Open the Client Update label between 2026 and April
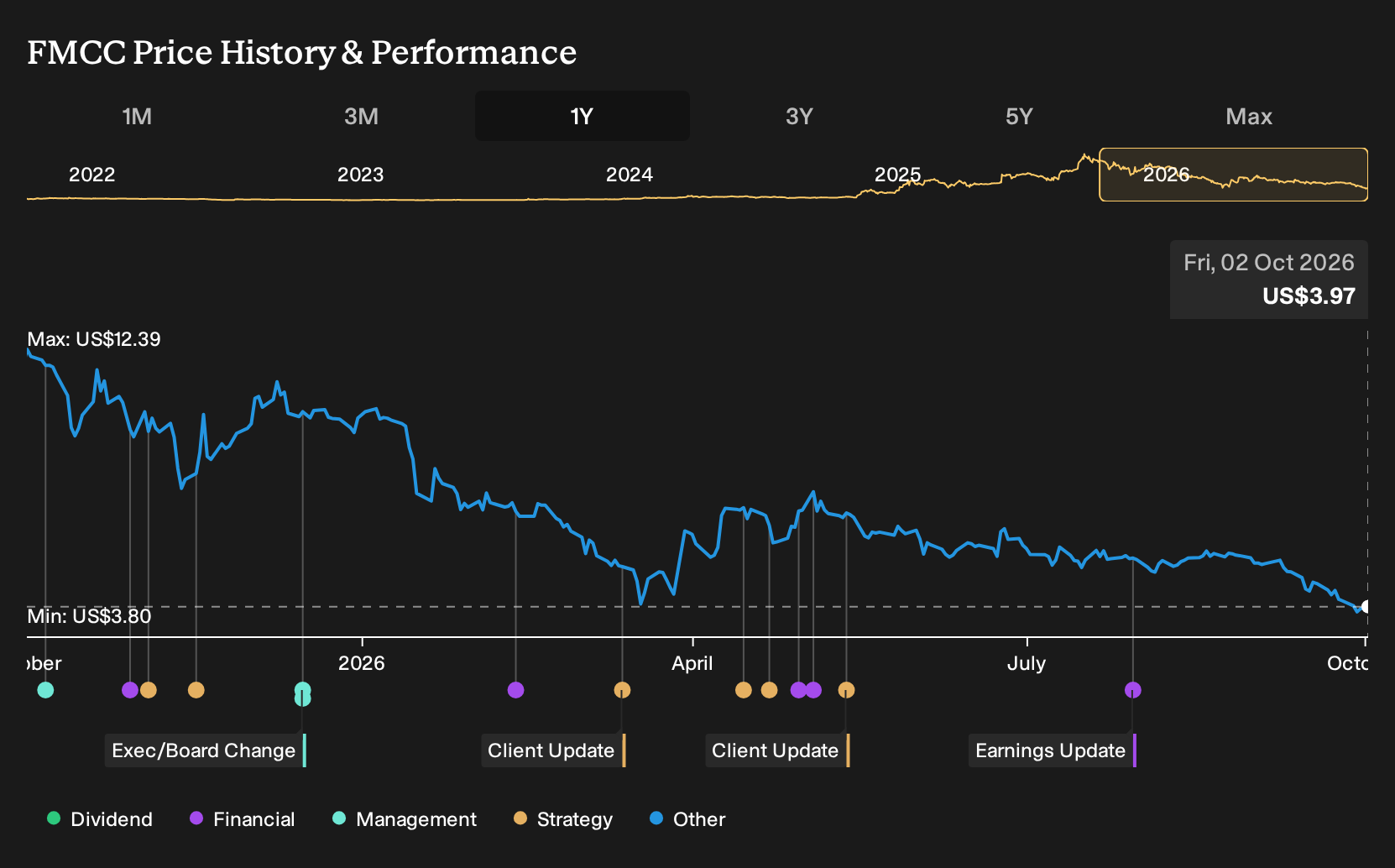The image size is (1395, 868). [x=554, y=750]
